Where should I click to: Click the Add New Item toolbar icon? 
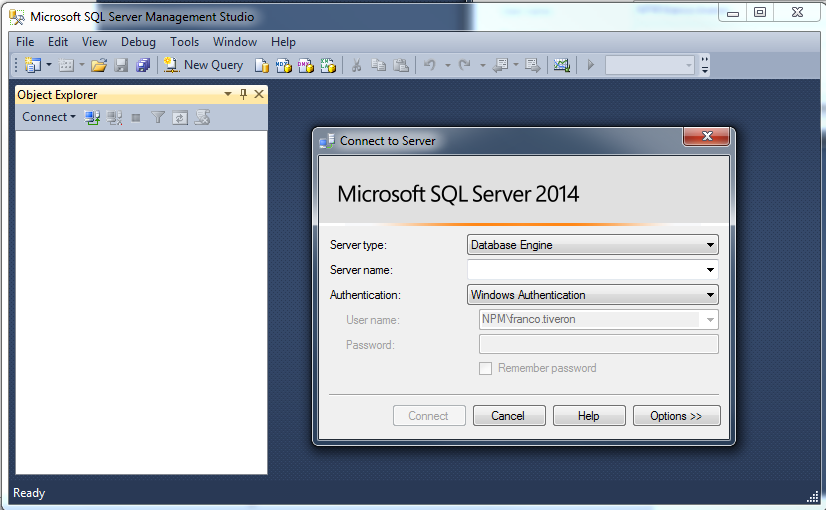click(66, 65)
